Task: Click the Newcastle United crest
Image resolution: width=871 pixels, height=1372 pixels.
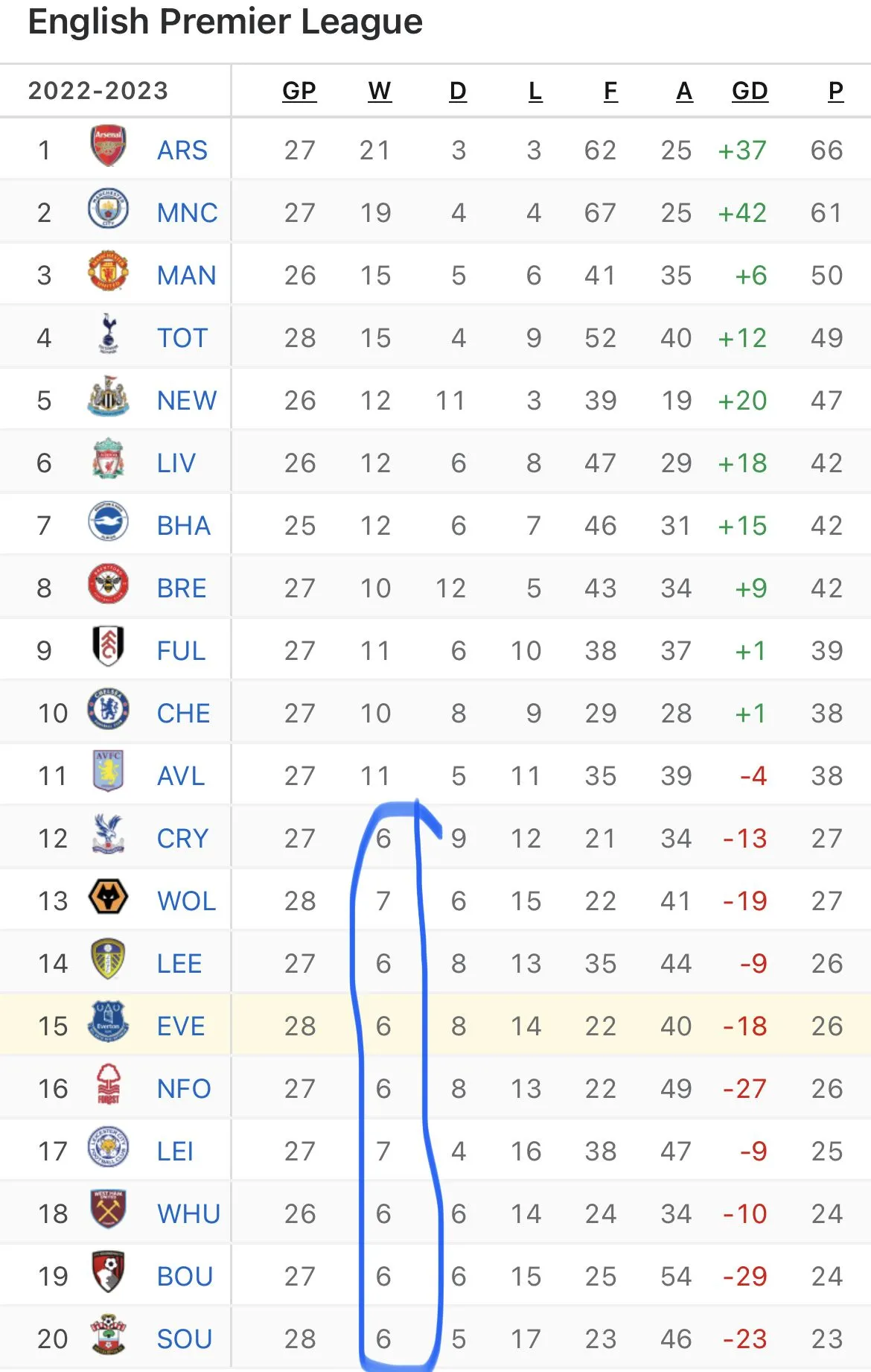Action: coord(108,398)
